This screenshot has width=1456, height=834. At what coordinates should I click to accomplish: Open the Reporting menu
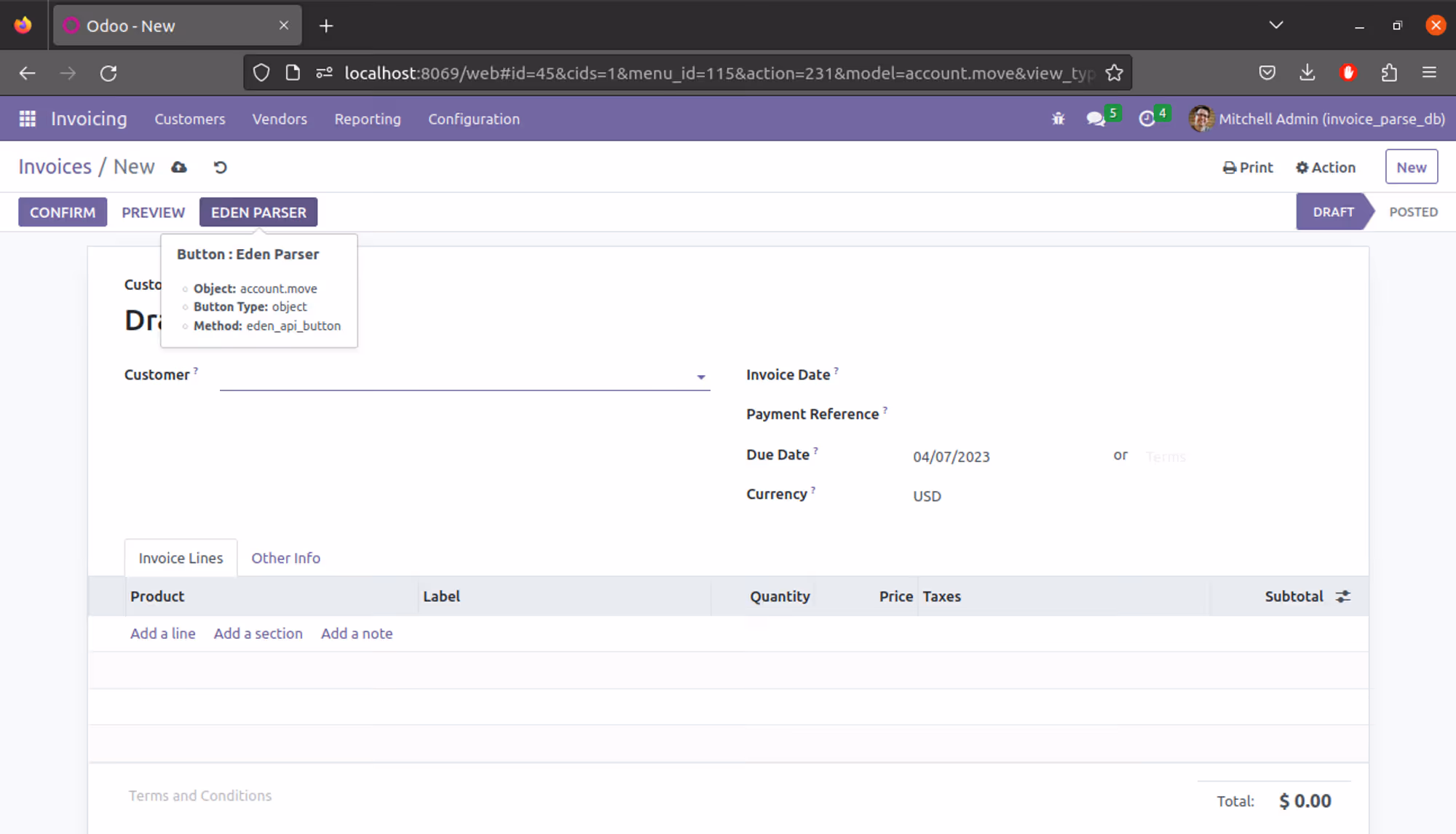[367, 119]
